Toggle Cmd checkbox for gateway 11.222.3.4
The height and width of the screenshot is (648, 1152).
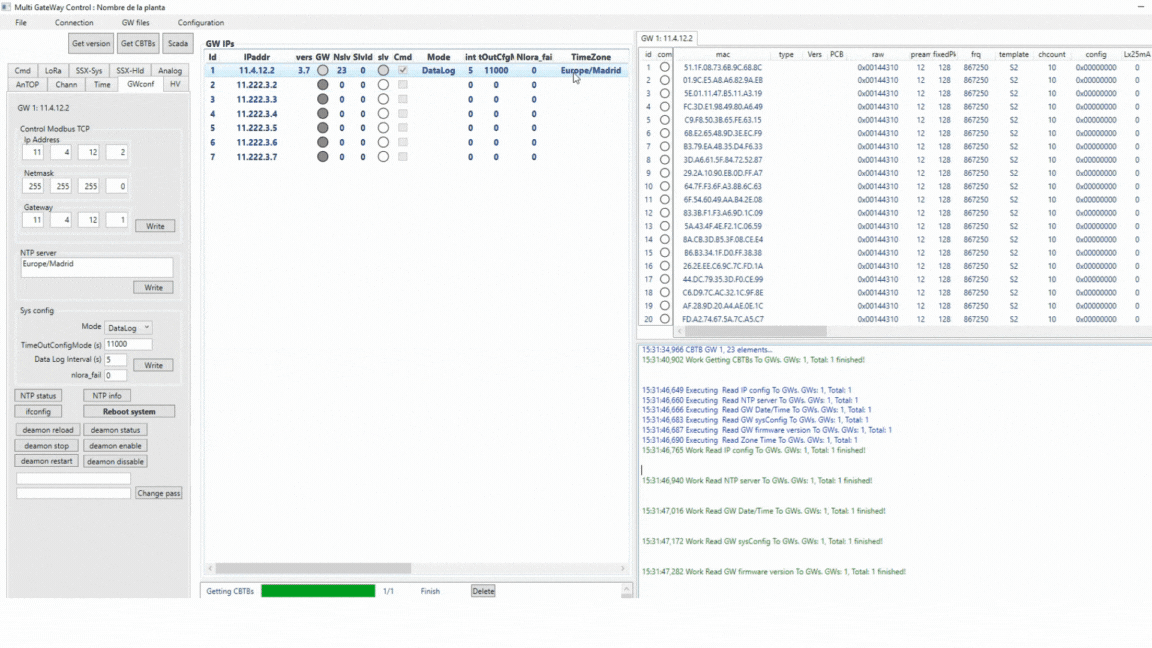[x=403, y=114]
